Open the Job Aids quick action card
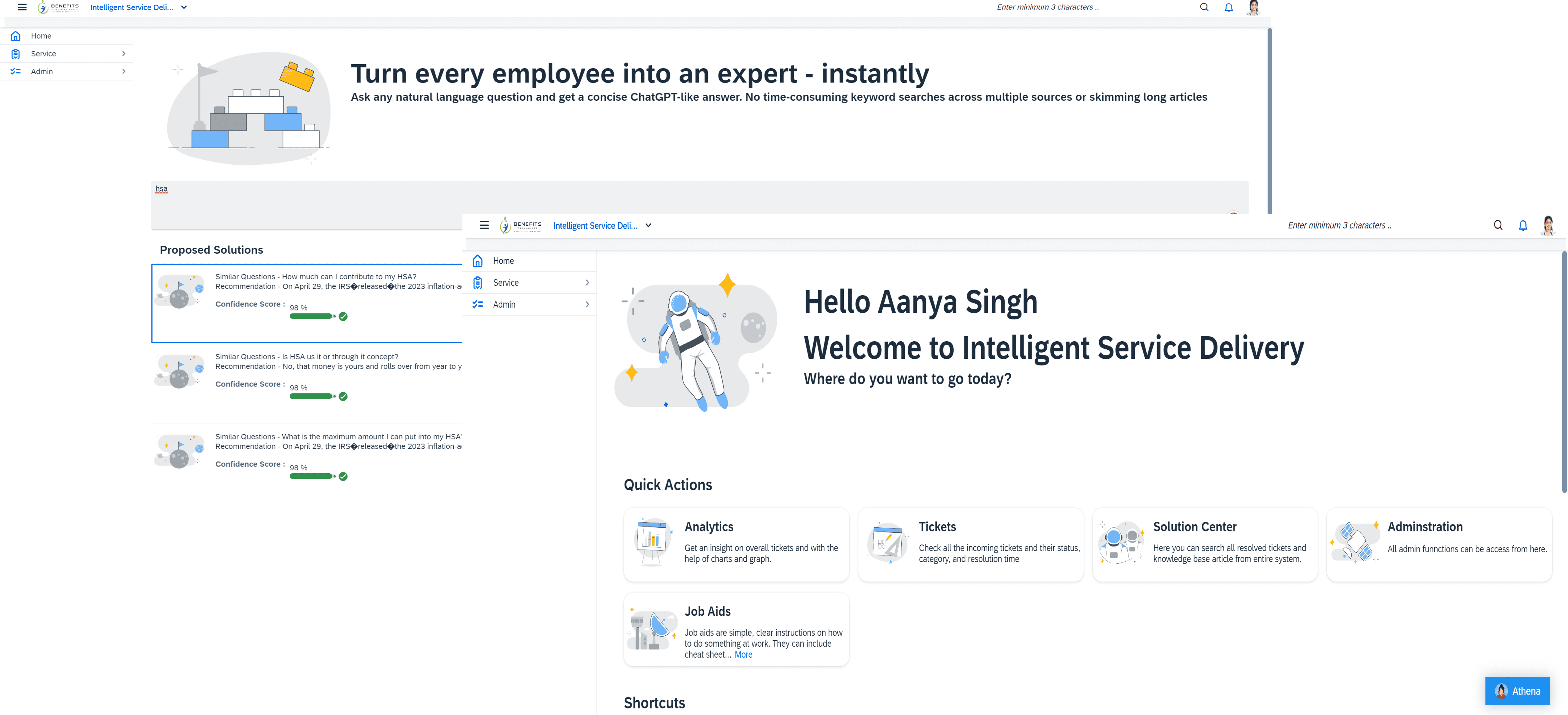The height and width of the screenshot is (715, 1568). (x=736, y=629)
